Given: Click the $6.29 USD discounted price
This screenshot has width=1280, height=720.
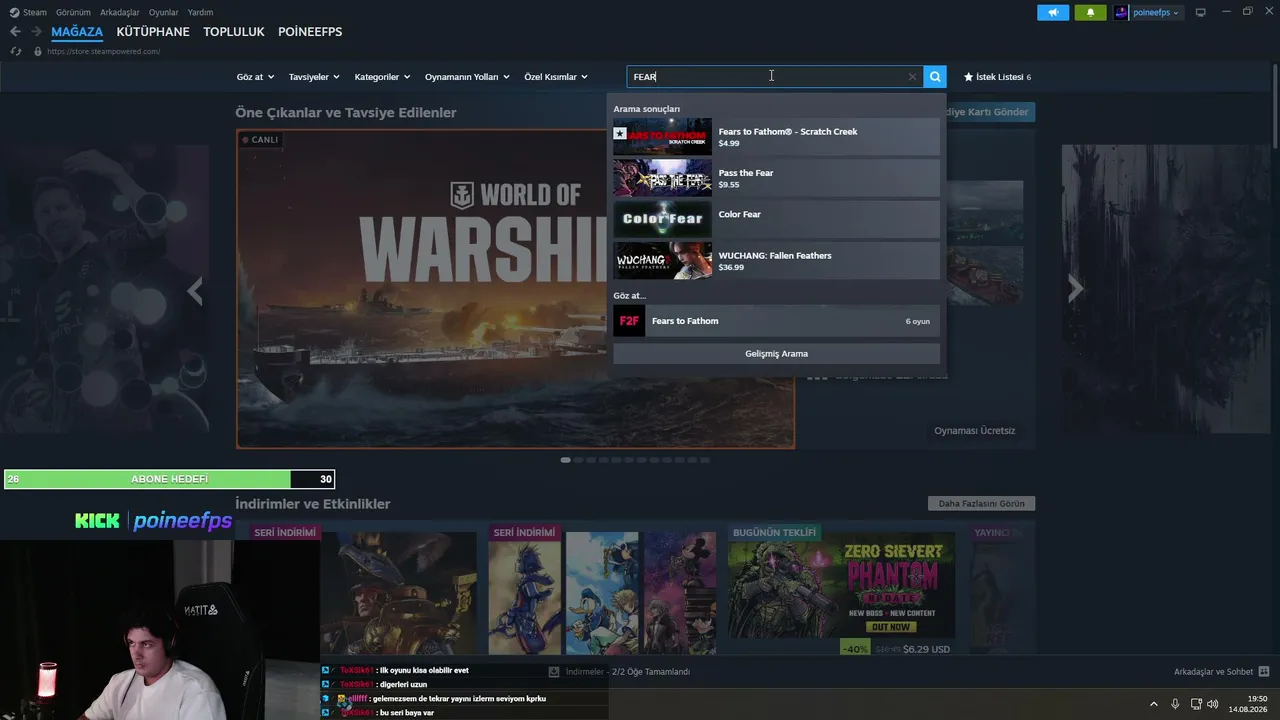Looking at the screenshot, I should (927, 649).
